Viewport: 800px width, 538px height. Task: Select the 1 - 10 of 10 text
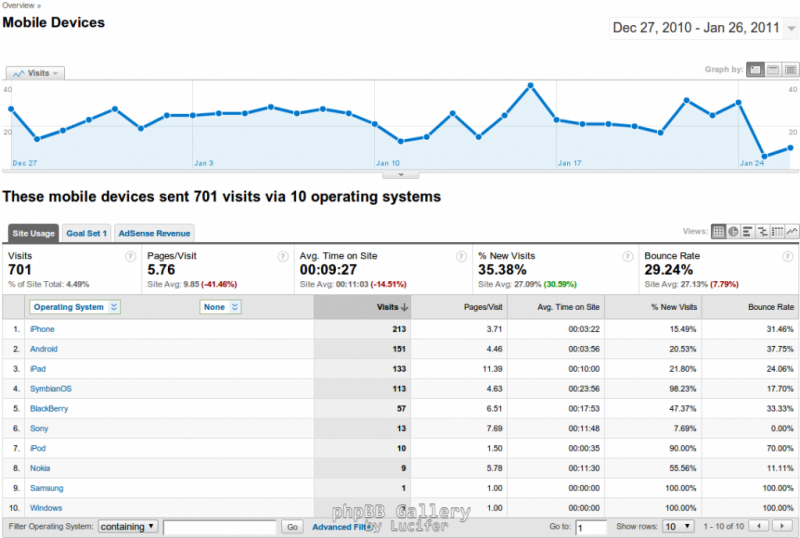coord(723,526)
